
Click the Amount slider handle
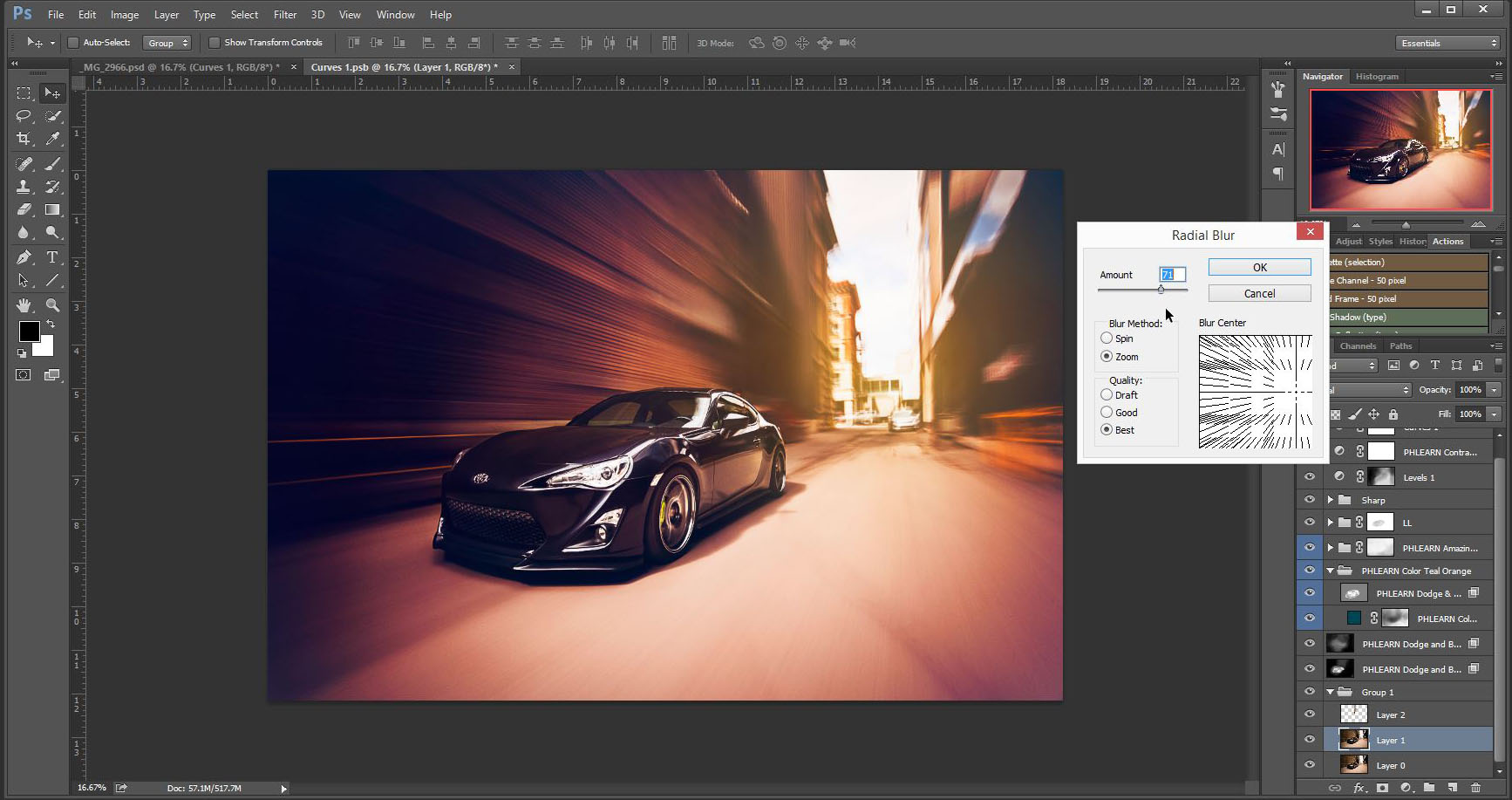pyautogui.click(x=1161, y=290)
